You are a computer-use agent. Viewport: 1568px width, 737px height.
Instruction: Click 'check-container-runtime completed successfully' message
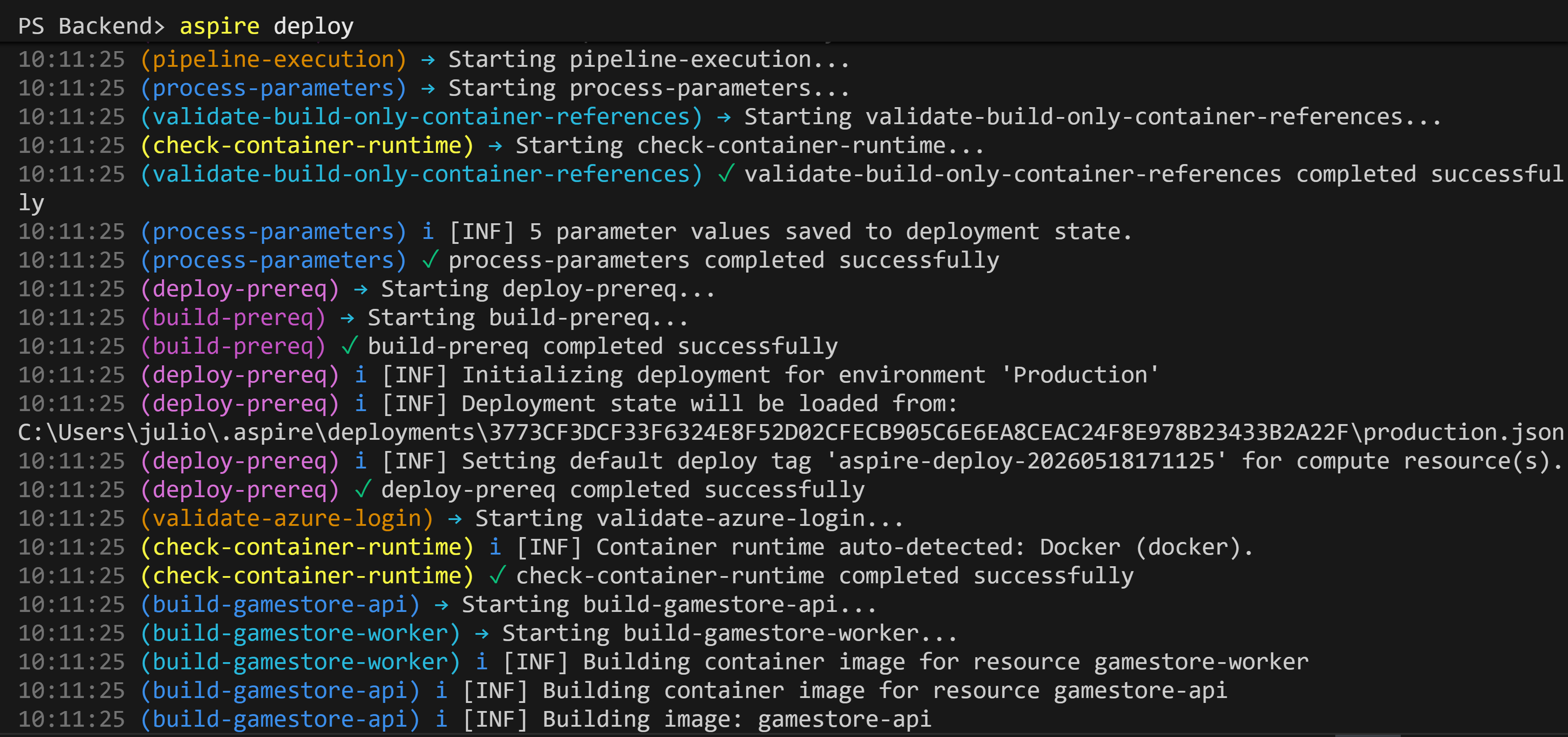tap(825, 576)
